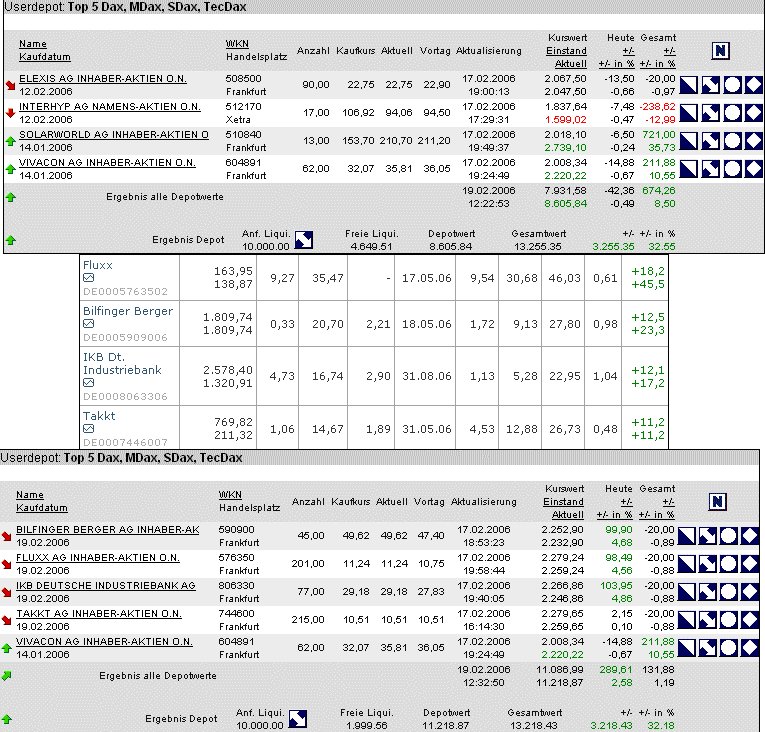Click the Gesamtwert value 13.218.43

(x=534, y=726)
